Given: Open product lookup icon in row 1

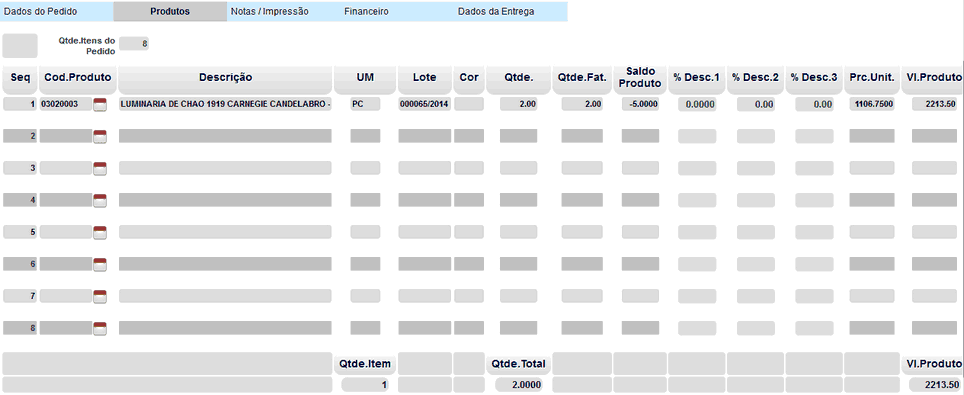Looking at the screenshot, I should 100,105.
